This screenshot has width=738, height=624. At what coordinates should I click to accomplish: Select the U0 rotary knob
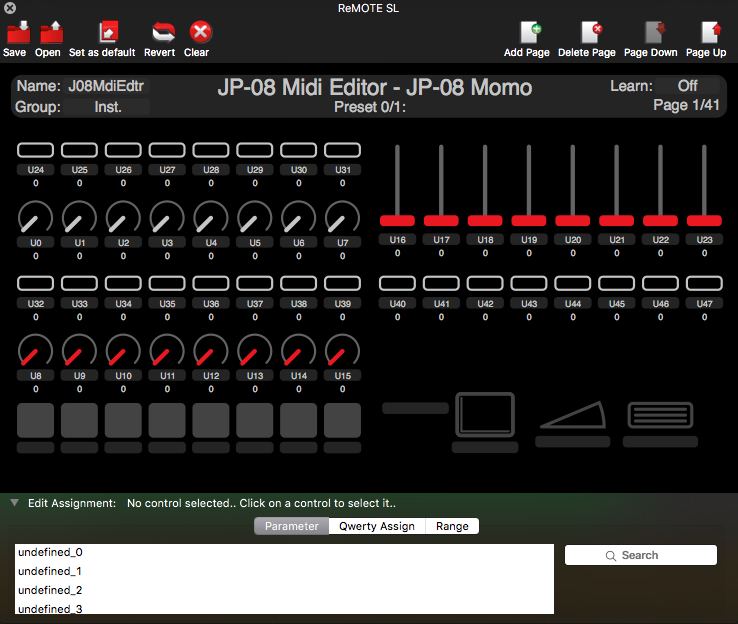click(35, 217)
